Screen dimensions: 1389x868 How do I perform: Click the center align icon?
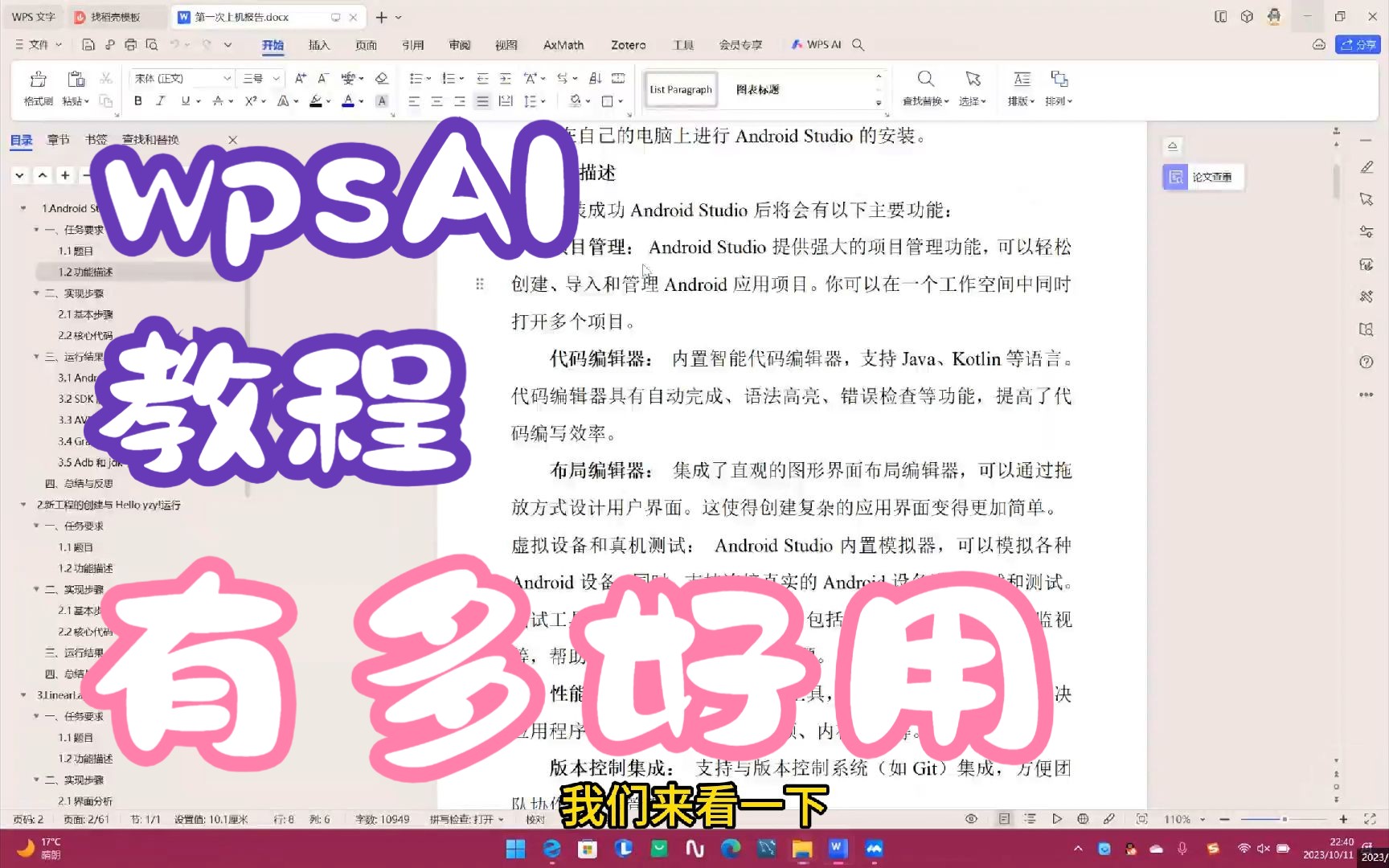coord(436,101)
